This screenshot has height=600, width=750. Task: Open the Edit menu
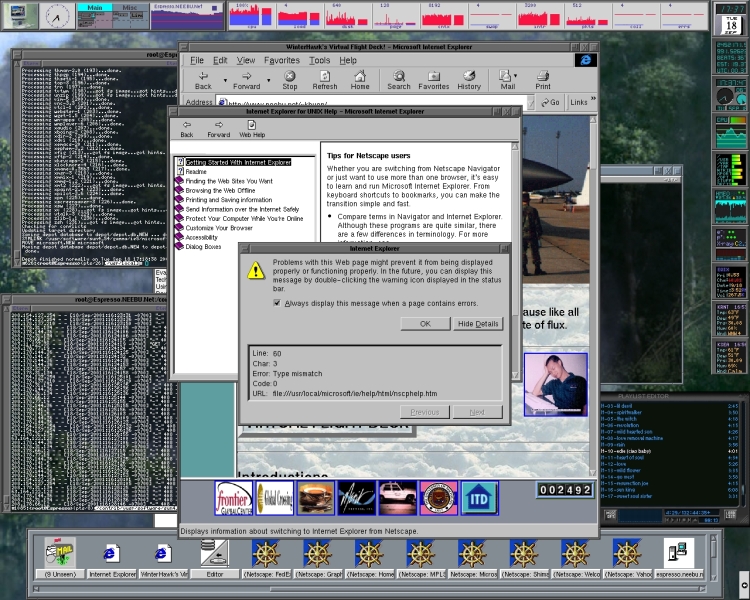(x=220, y=60)
